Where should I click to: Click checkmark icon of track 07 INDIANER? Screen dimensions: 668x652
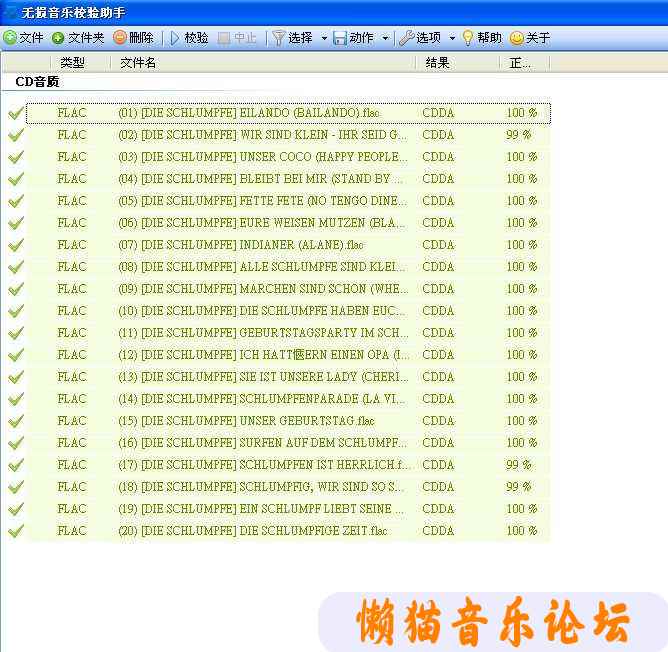[x=16, y=245]
